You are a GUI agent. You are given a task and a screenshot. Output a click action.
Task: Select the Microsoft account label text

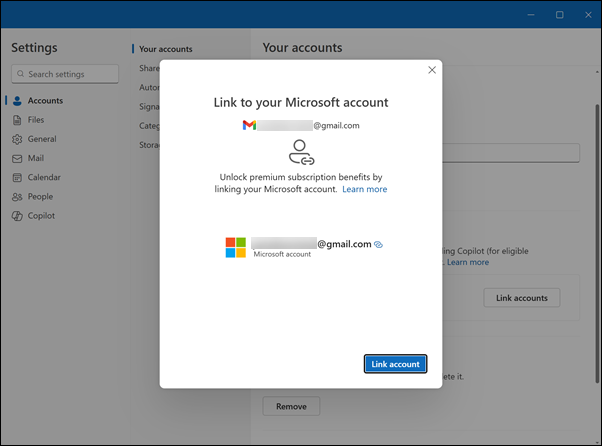[x=282, y=254]
